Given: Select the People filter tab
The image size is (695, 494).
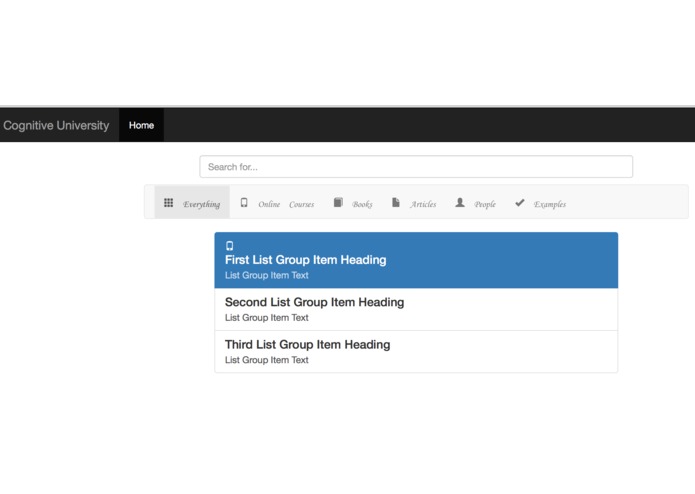Looking at the screenshot, I should [x=476, y=202].
